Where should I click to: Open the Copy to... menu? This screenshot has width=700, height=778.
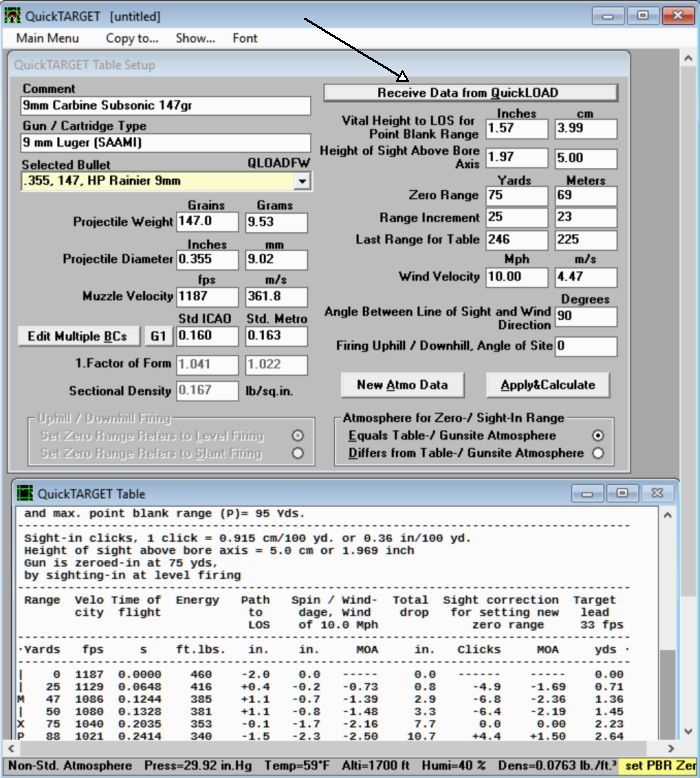tap(132, 38)
